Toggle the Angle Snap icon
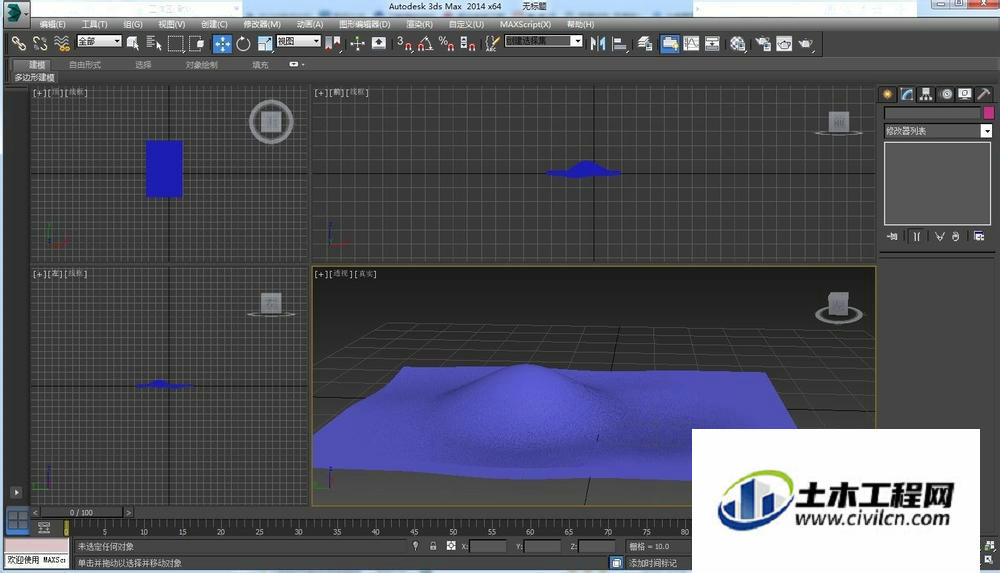 tap(425, 43)
